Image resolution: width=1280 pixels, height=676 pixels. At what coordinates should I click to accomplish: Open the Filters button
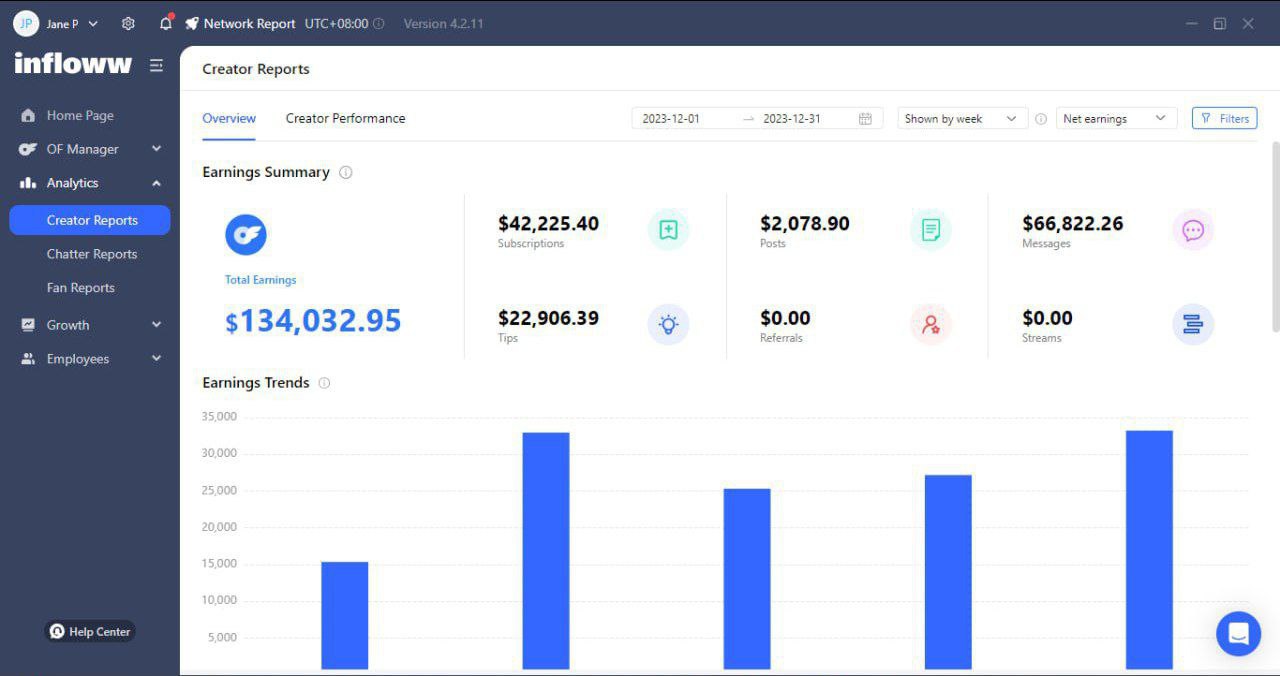[1224, 118]
